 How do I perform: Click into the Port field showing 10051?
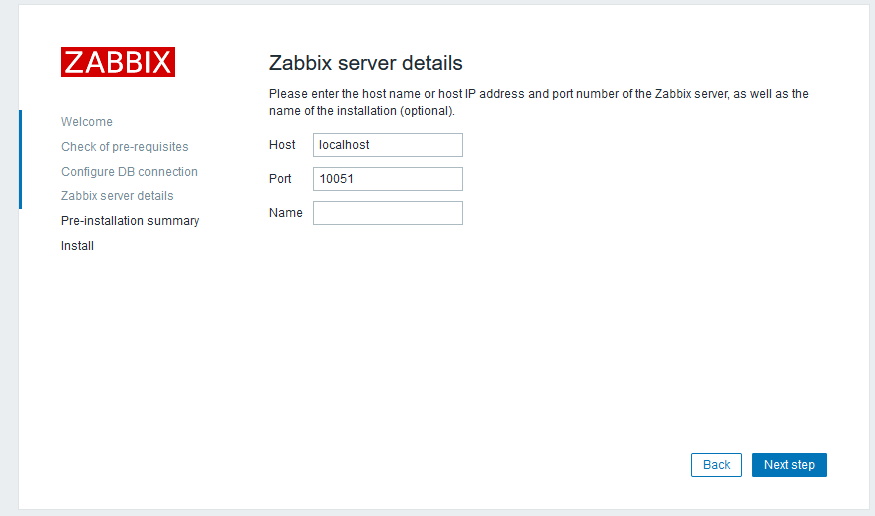pyautogui.click(x=387, y=179)
